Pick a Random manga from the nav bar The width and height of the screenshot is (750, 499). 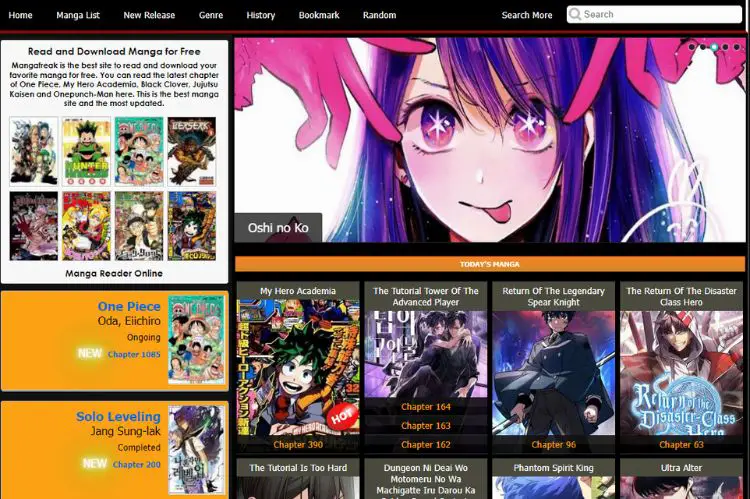(x=379, y=15)
